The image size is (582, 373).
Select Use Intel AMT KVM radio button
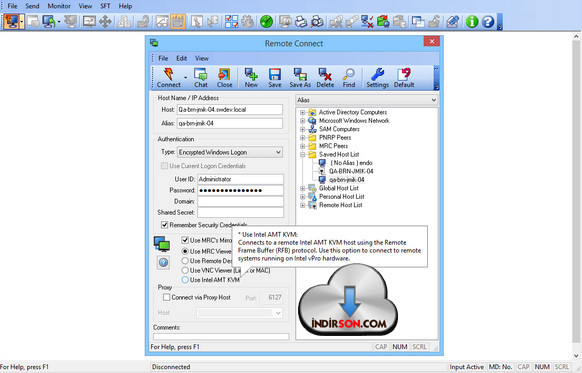point(185,280)
